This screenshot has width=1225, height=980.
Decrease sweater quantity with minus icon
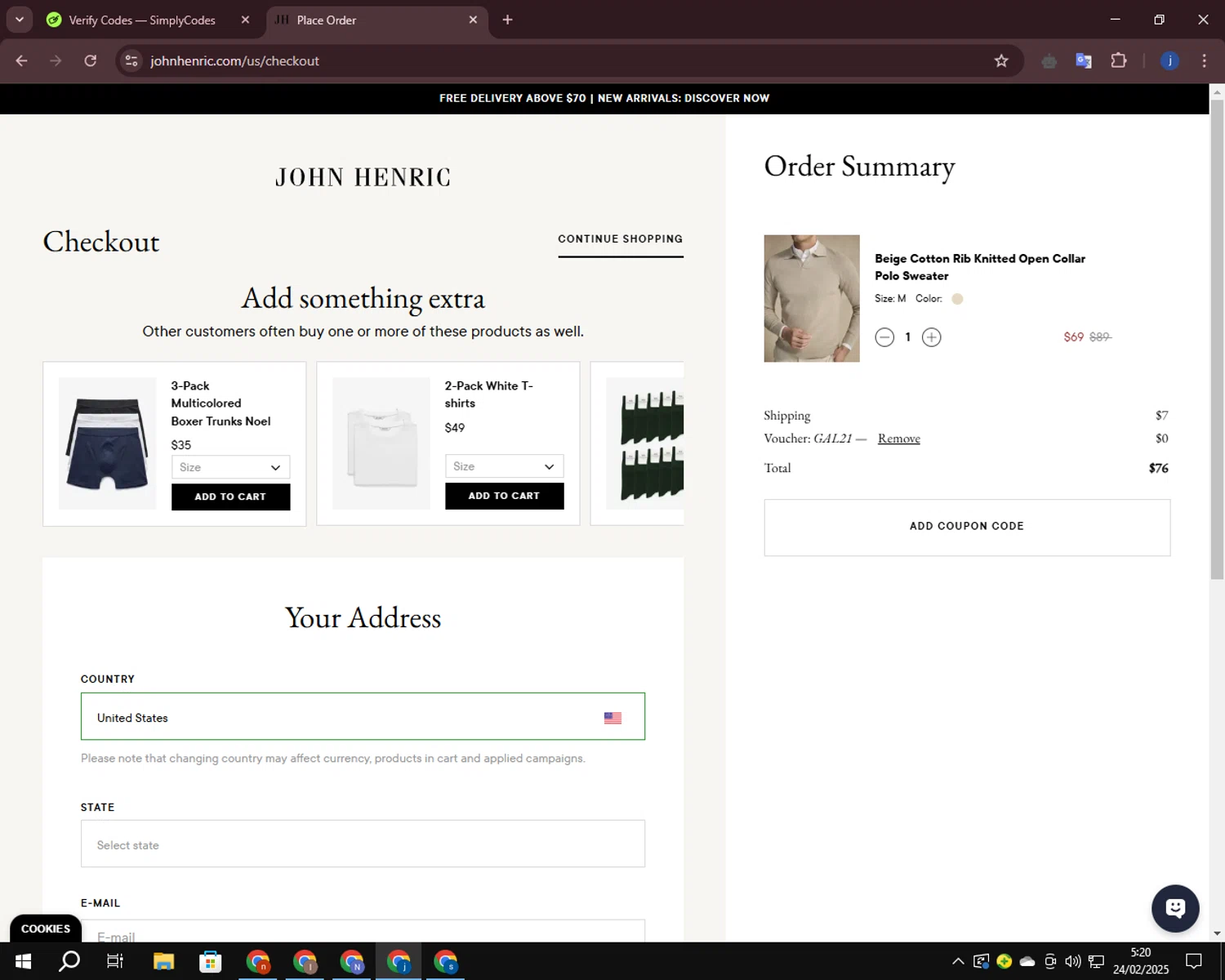click(x=884, y=337)
